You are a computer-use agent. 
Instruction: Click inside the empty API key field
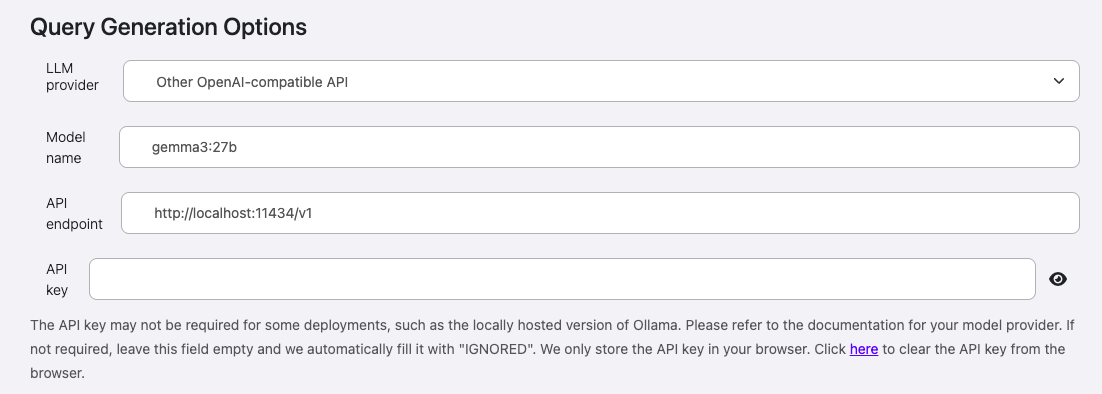(x=562, y=279)
